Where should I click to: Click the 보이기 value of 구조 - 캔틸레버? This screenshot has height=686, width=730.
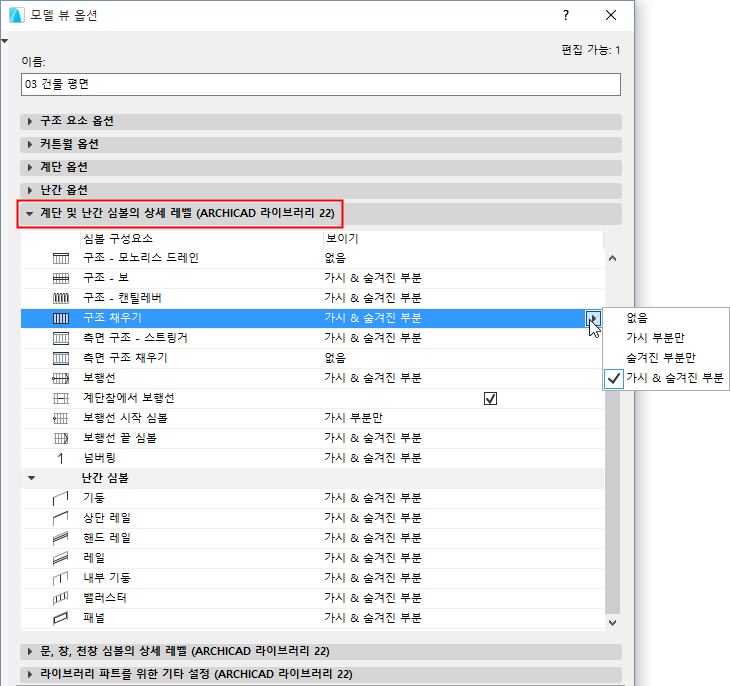click(x=373, y=298)
